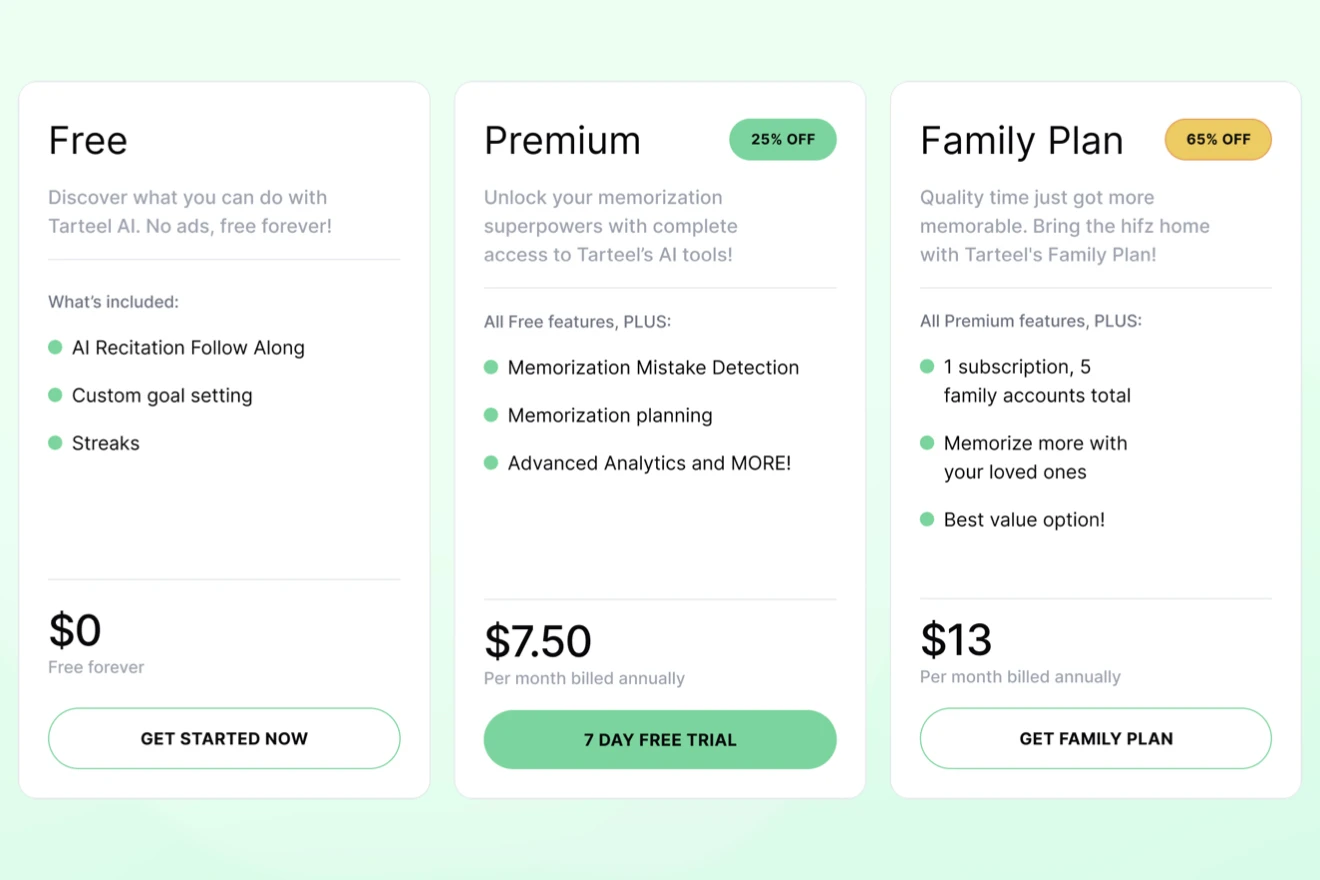Screen dimensions: 1320x880
Task: Click the bullet beside Memorization Mistake Detection
Action: 491,367
